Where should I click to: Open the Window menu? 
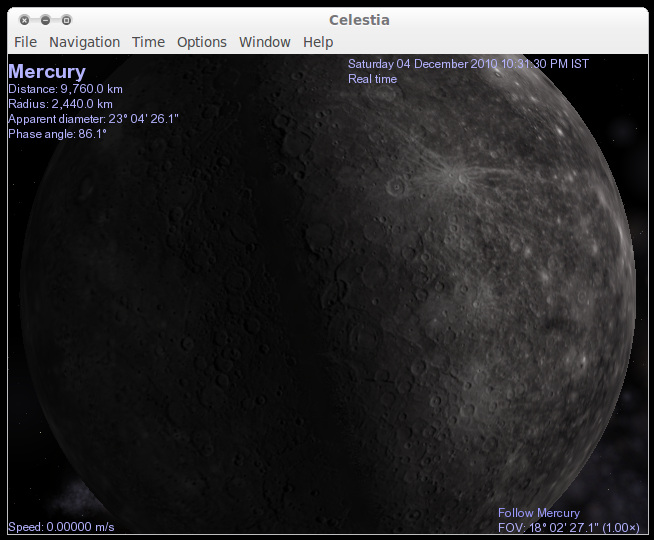(265, 42)
